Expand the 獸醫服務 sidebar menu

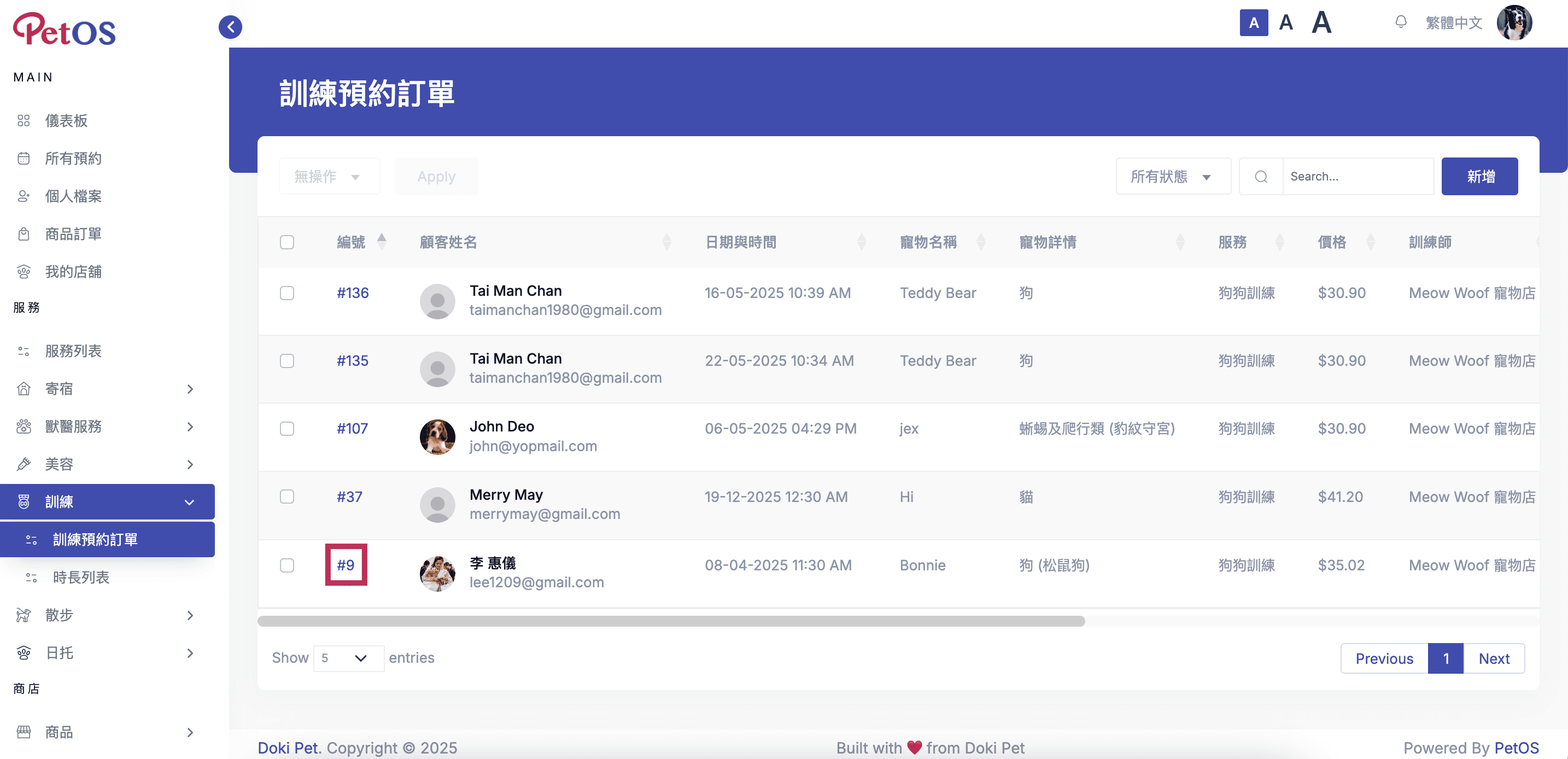(x=107, y=427)
